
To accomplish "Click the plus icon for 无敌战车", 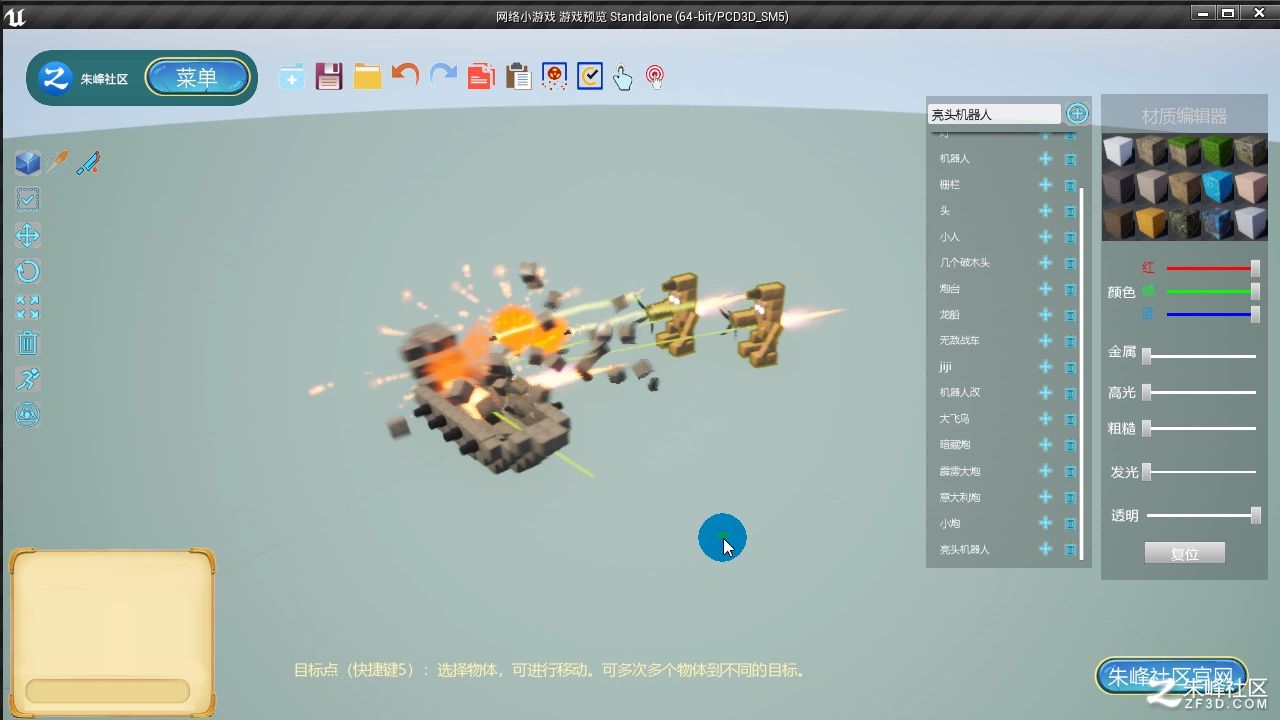I will pyautogui.click(x=1045, y=341).
